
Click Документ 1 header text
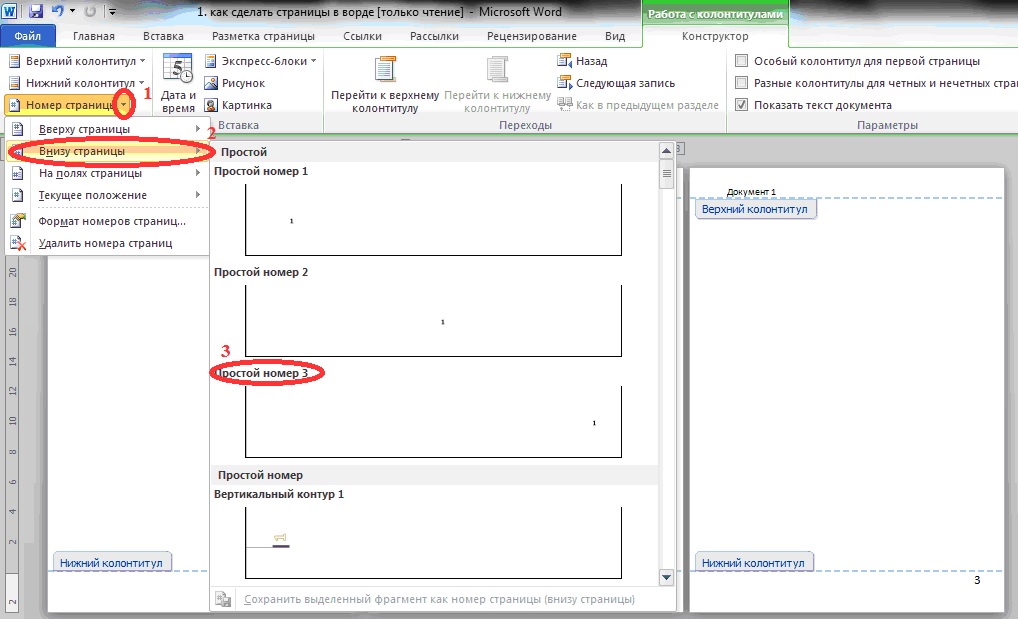click(751, 192)
